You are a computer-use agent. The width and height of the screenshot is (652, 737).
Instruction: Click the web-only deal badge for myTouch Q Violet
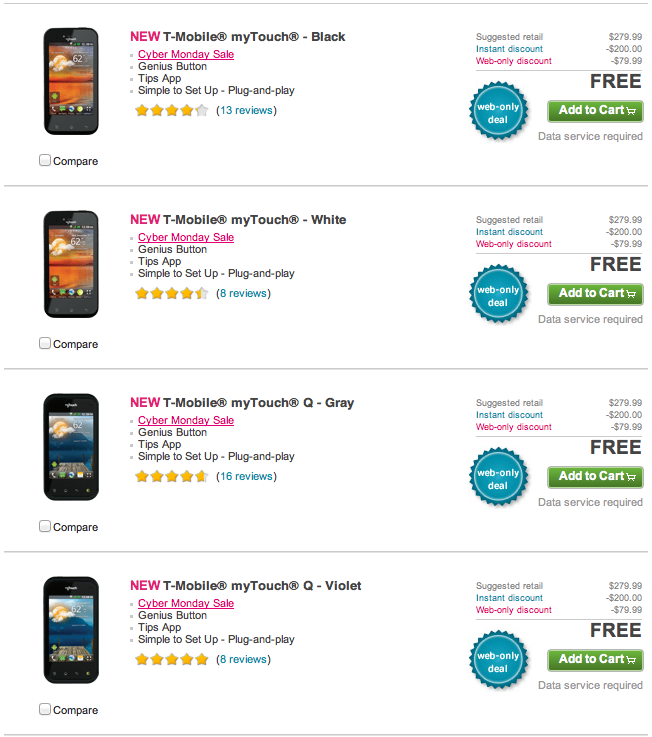pos(498,661)
